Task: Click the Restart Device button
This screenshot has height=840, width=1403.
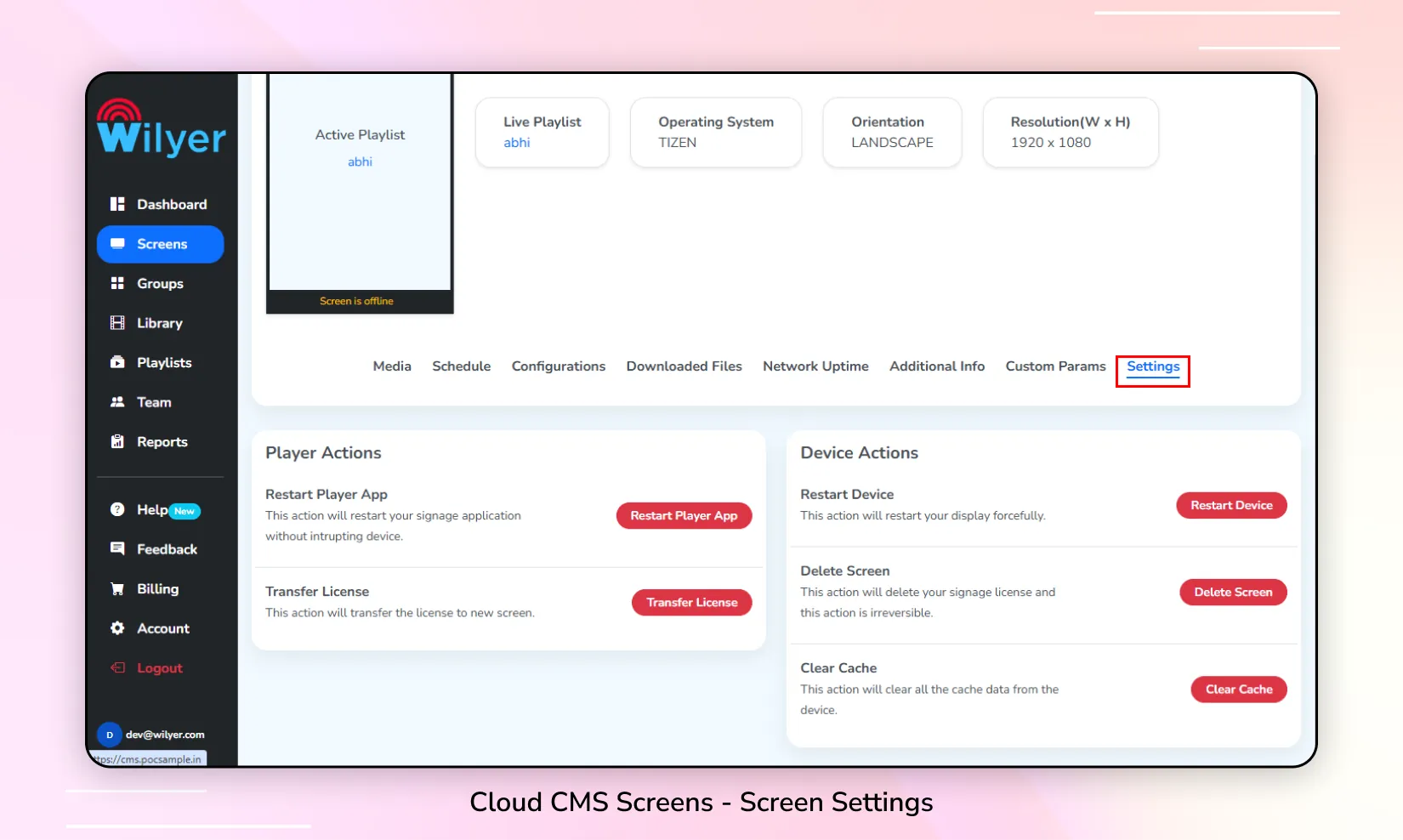Action: pyautogui.click(x=1231, y=505)
